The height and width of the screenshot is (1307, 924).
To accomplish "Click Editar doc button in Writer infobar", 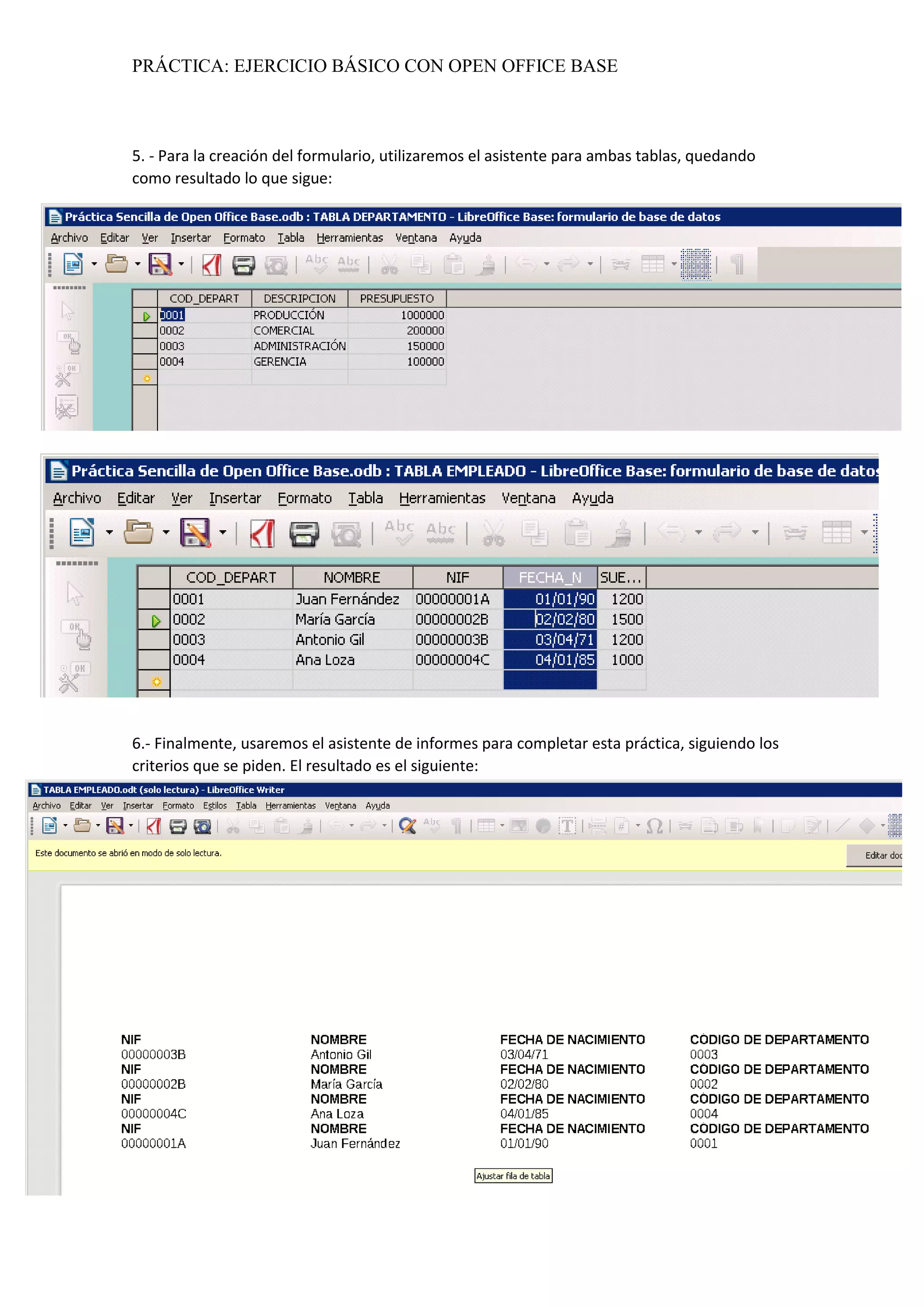I will tap(874, 856).
